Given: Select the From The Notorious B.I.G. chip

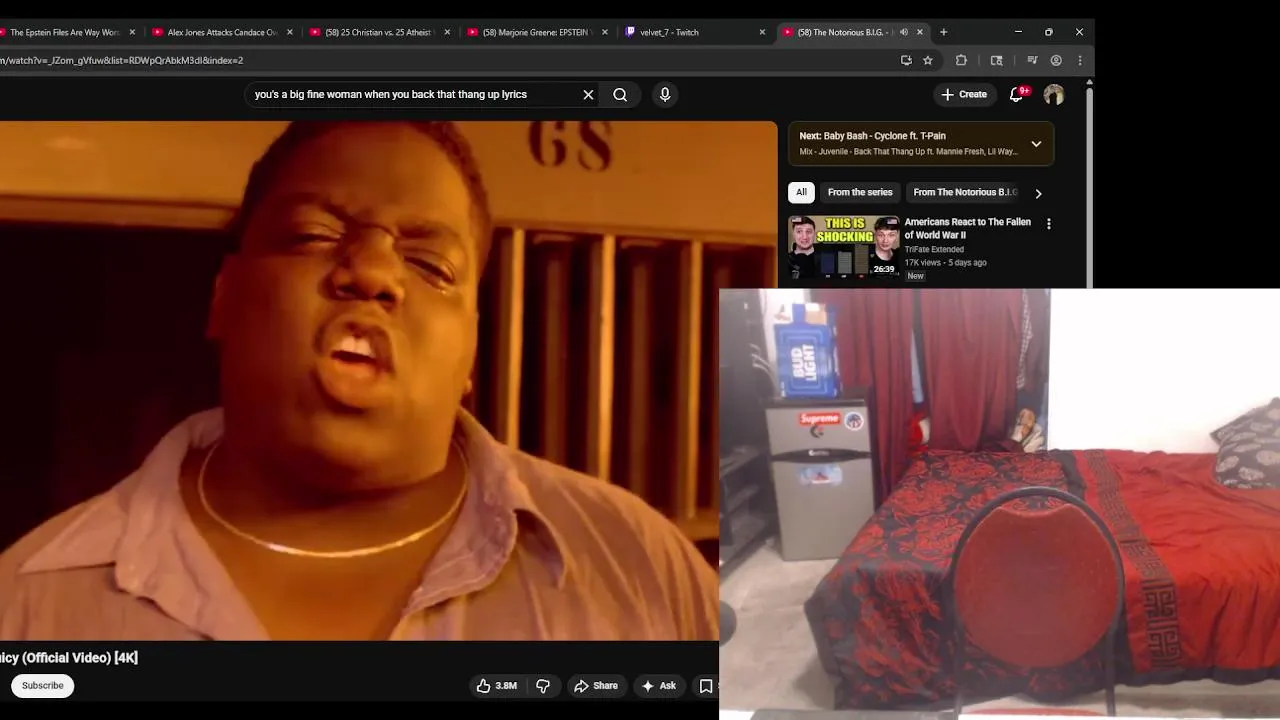Looking at the screenshot, I should click(x=964, y=192).
